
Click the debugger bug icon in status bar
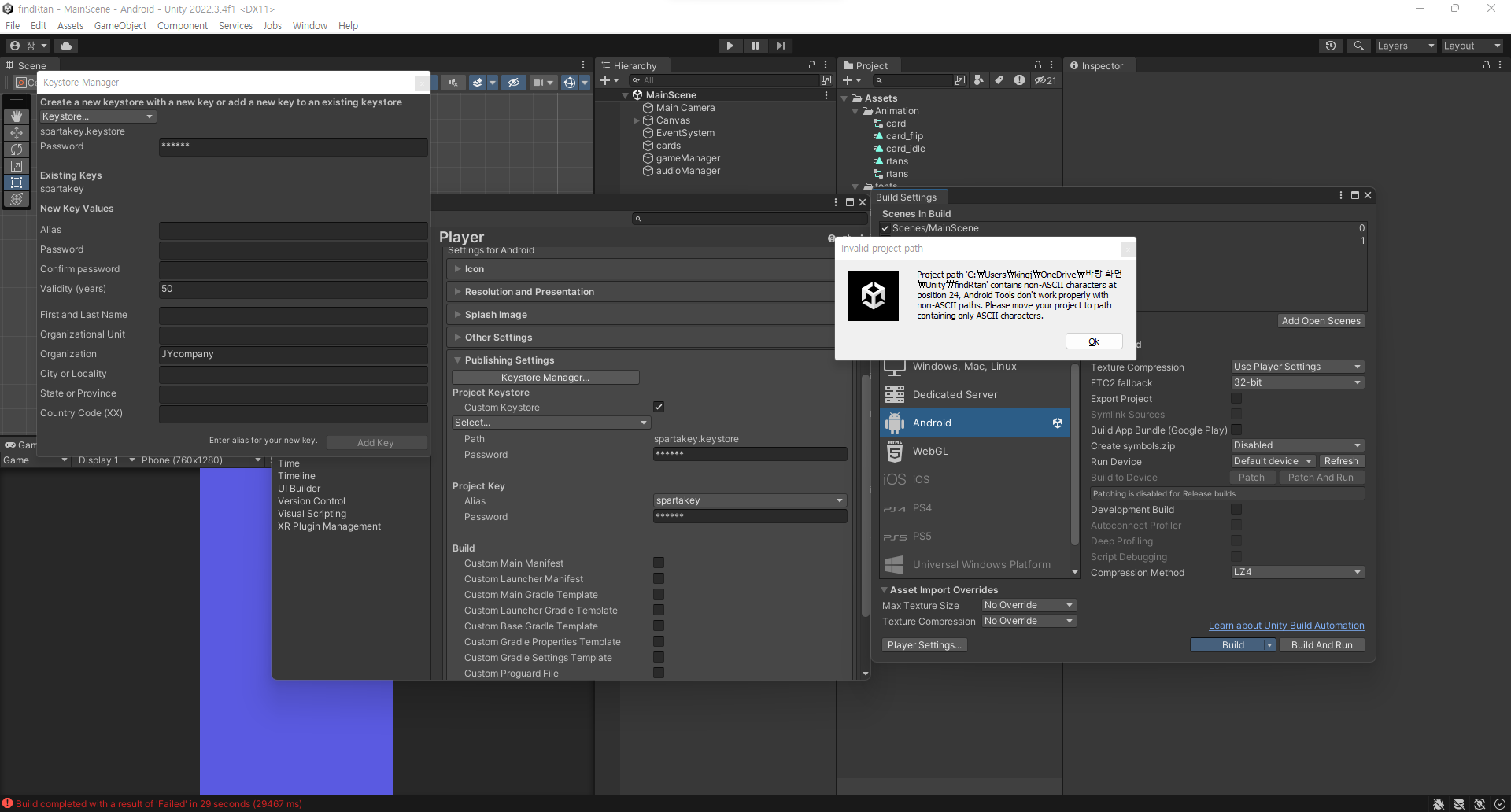click(1439, 804)
